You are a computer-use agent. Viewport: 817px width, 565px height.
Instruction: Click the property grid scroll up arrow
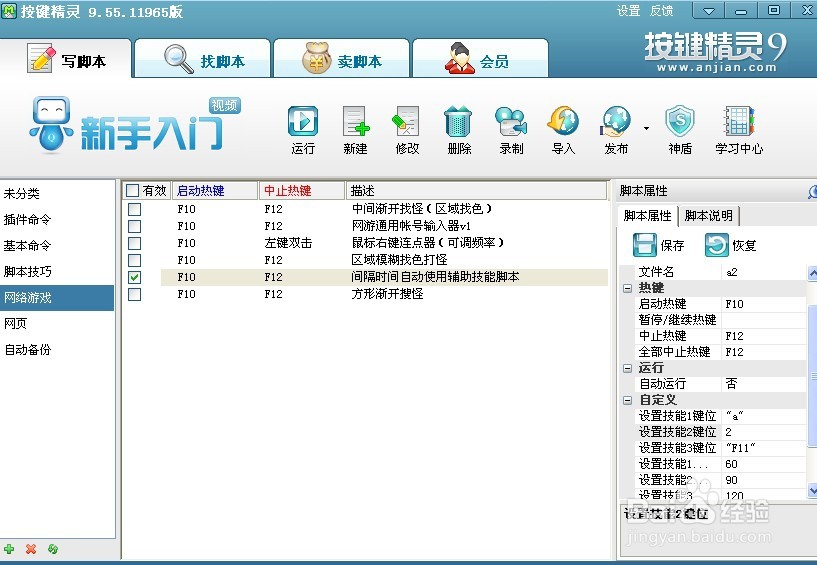tap(812, 273)
